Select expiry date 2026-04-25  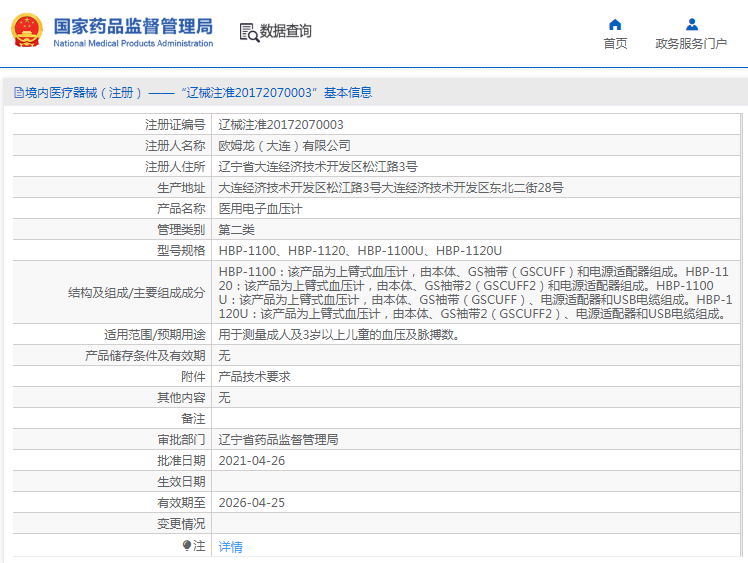(x=251, y=502)
